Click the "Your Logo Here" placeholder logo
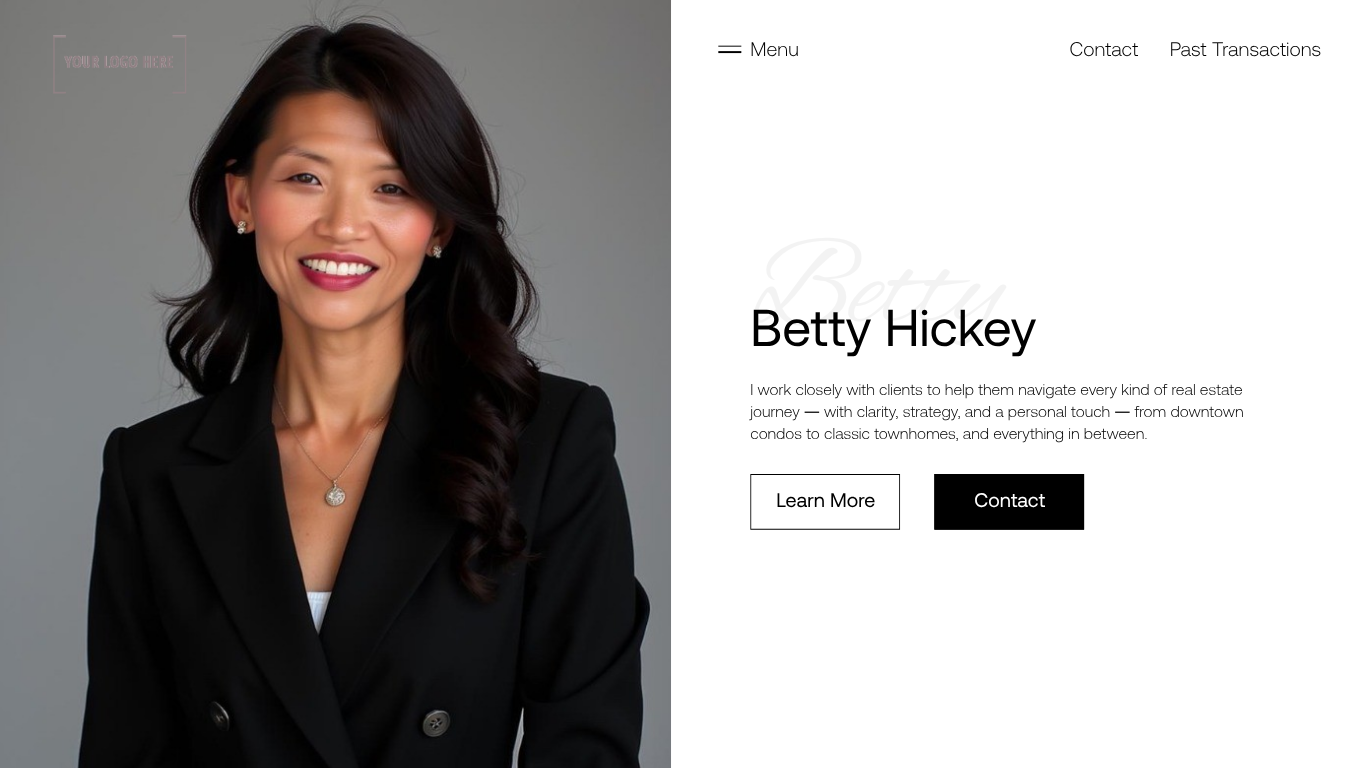This screenshot has height=768, width=1366. pos(120,63)
